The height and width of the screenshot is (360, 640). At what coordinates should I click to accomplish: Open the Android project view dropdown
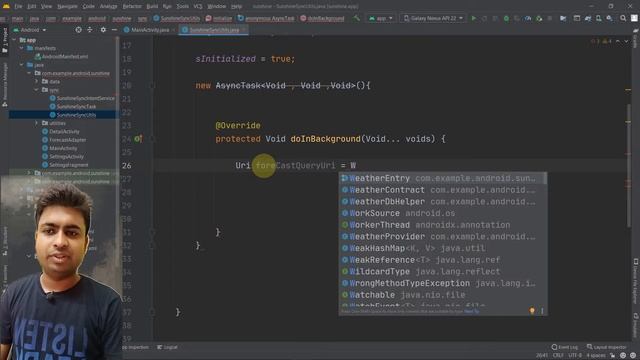tap(30, 30)
